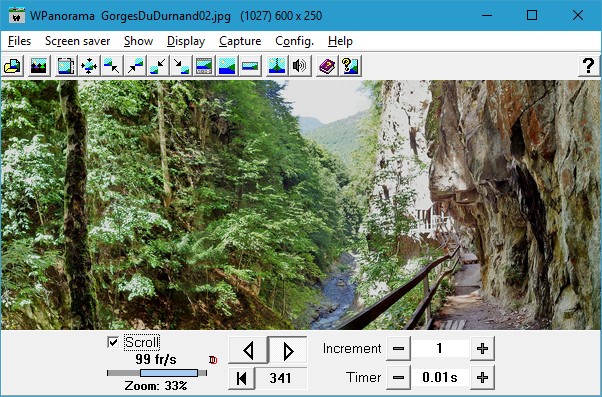The image size is (602, 397).
Task: Move window to the bottom-right corner icon
Action: [181, 66]
